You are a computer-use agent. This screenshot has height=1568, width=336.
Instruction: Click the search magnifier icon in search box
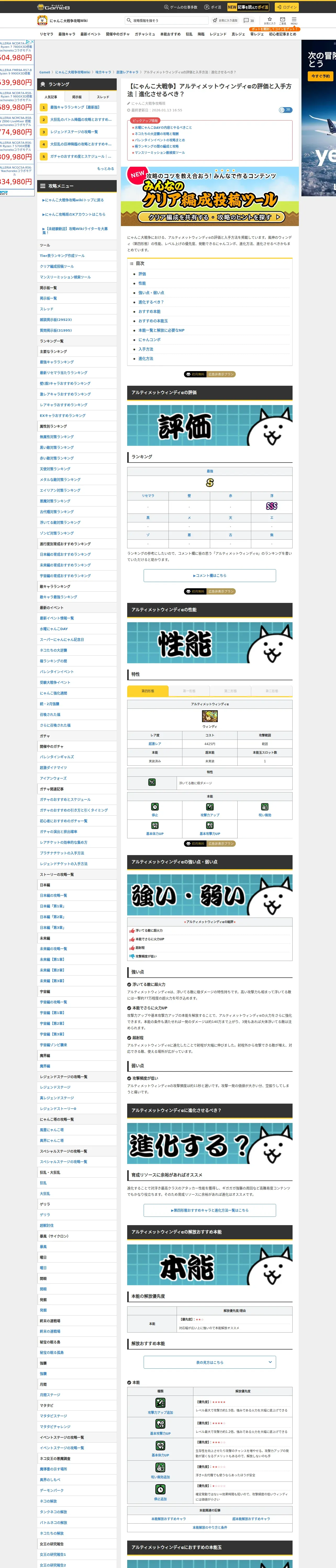click(x=129, y=20)
